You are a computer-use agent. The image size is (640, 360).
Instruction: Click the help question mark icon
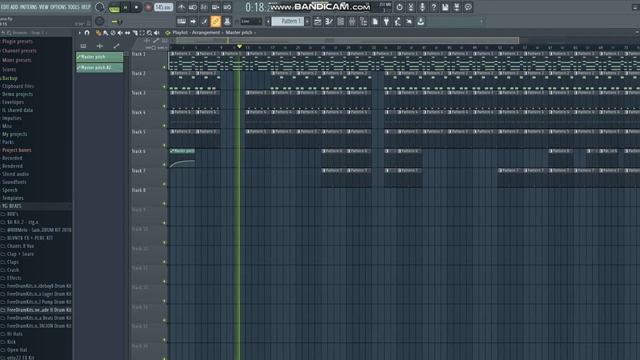pyautogui.click(x=433, y=7)
